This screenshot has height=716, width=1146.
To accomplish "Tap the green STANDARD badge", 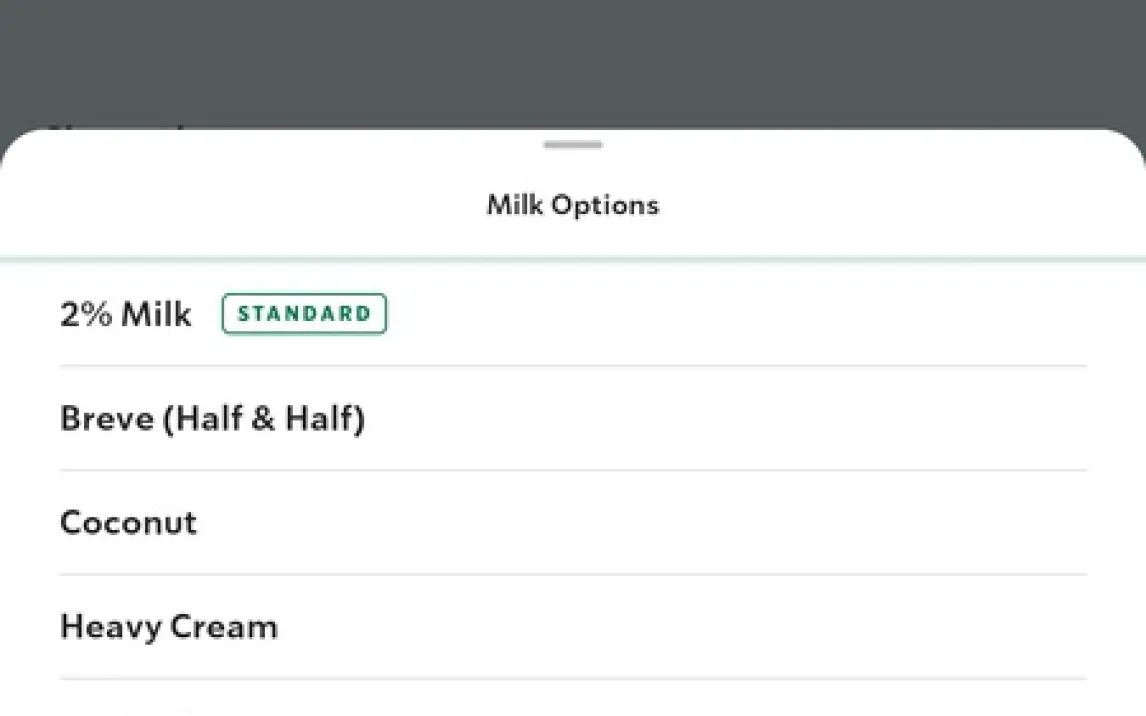I will tap(304, 314).
